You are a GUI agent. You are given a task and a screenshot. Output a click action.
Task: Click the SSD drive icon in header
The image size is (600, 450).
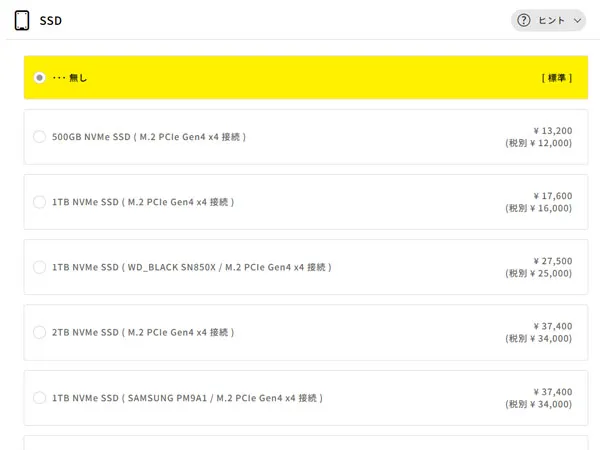(x=22, y=20)
